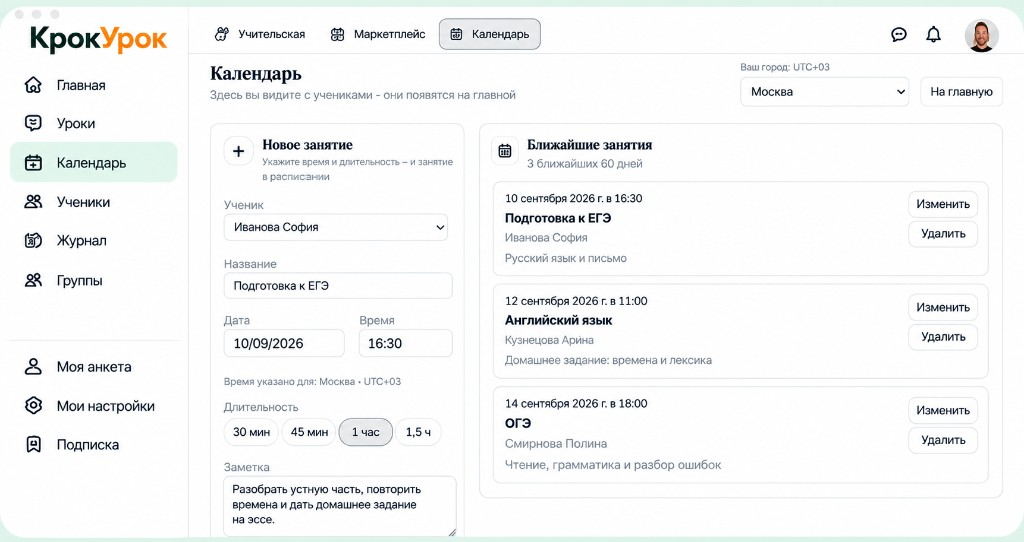Open Главная in the sidebar
Image resolution: width=1024 pixels, height=542 pixels.
[93, 85]
